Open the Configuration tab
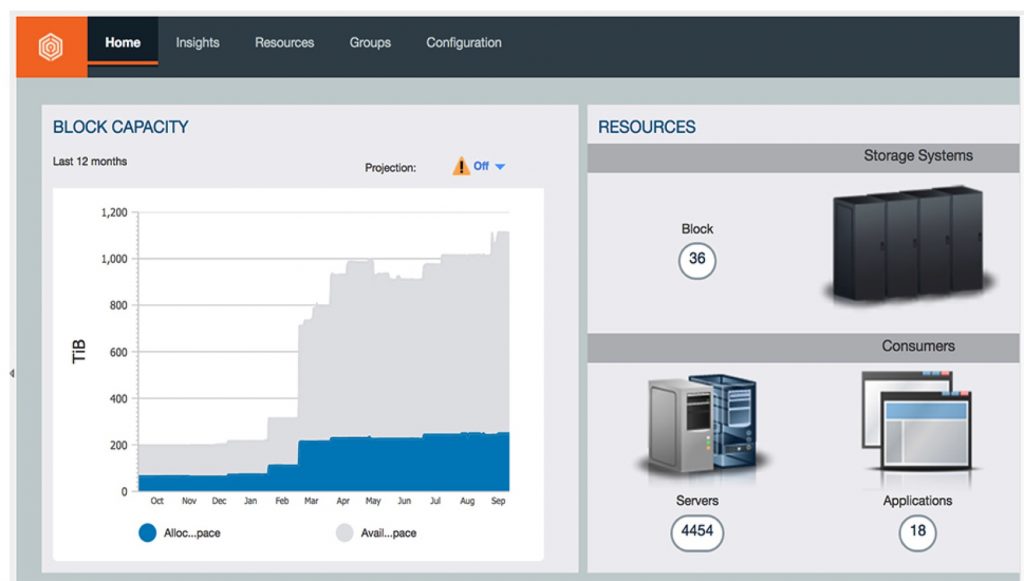1024x581 pixels. tap(464, 42)
